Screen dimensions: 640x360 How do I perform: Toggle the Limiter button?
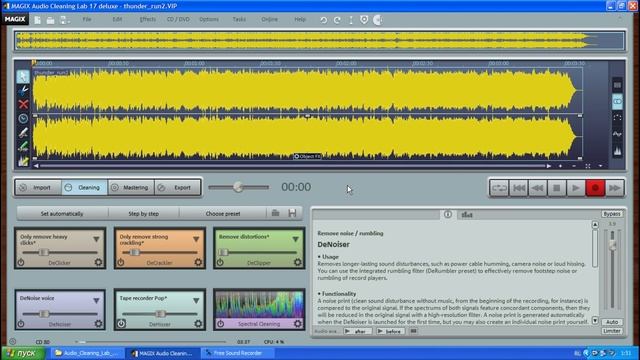[611, 331]
